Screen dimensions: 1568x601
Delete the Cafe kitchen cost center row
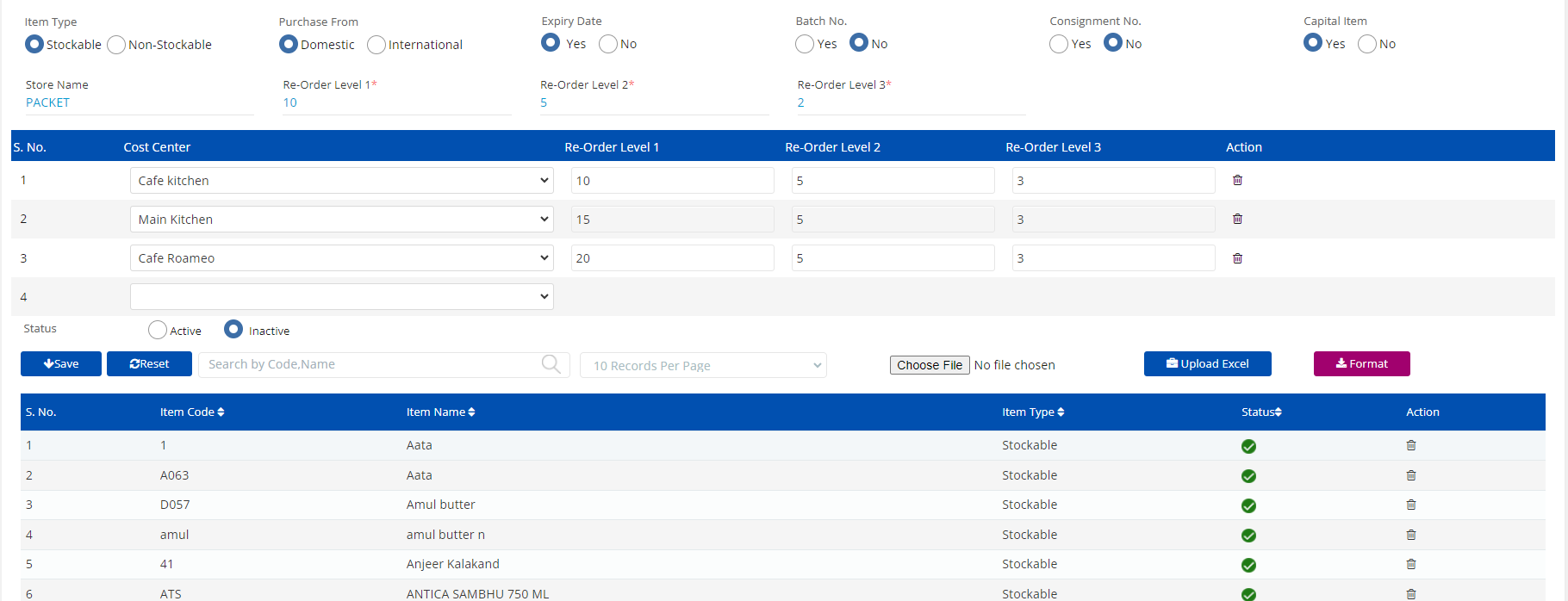(x=1237, y=180)
